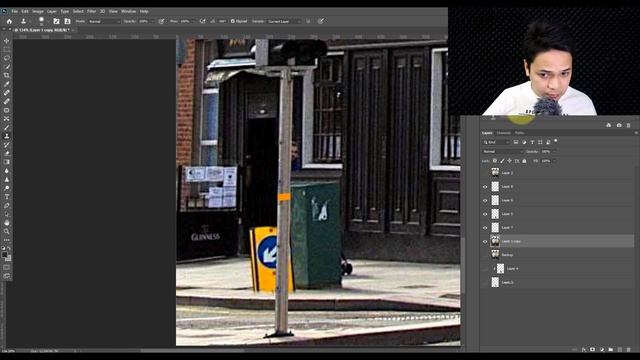The width and height of the screenshot is (640, 360).
Task: Click the Layer 4 thumbnail
Action: [500, 269]
